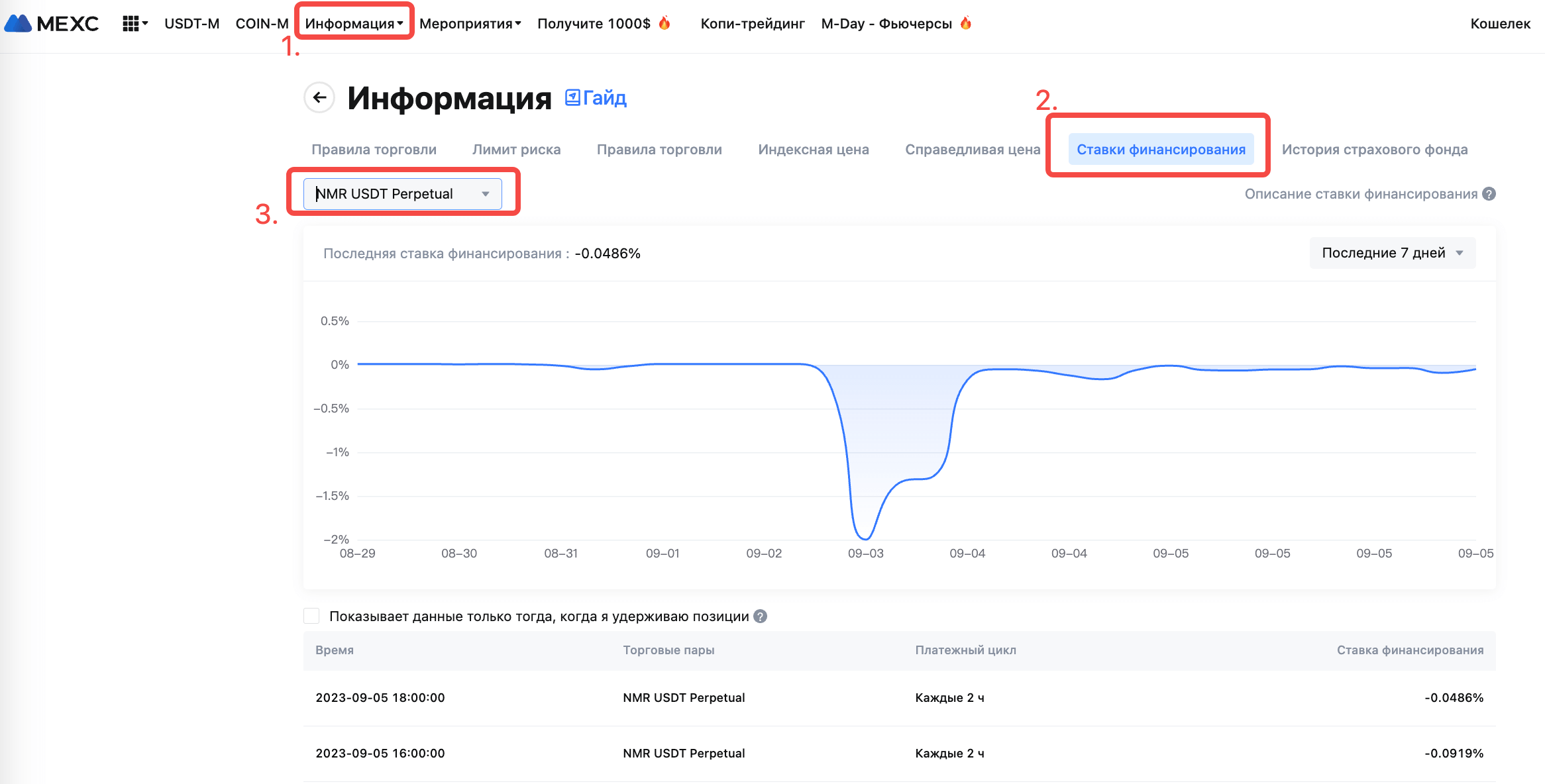Open the Лимит риска tab
Image resolution: width=1545 pixels, height=784 pixels.
(x=516, y=150)
